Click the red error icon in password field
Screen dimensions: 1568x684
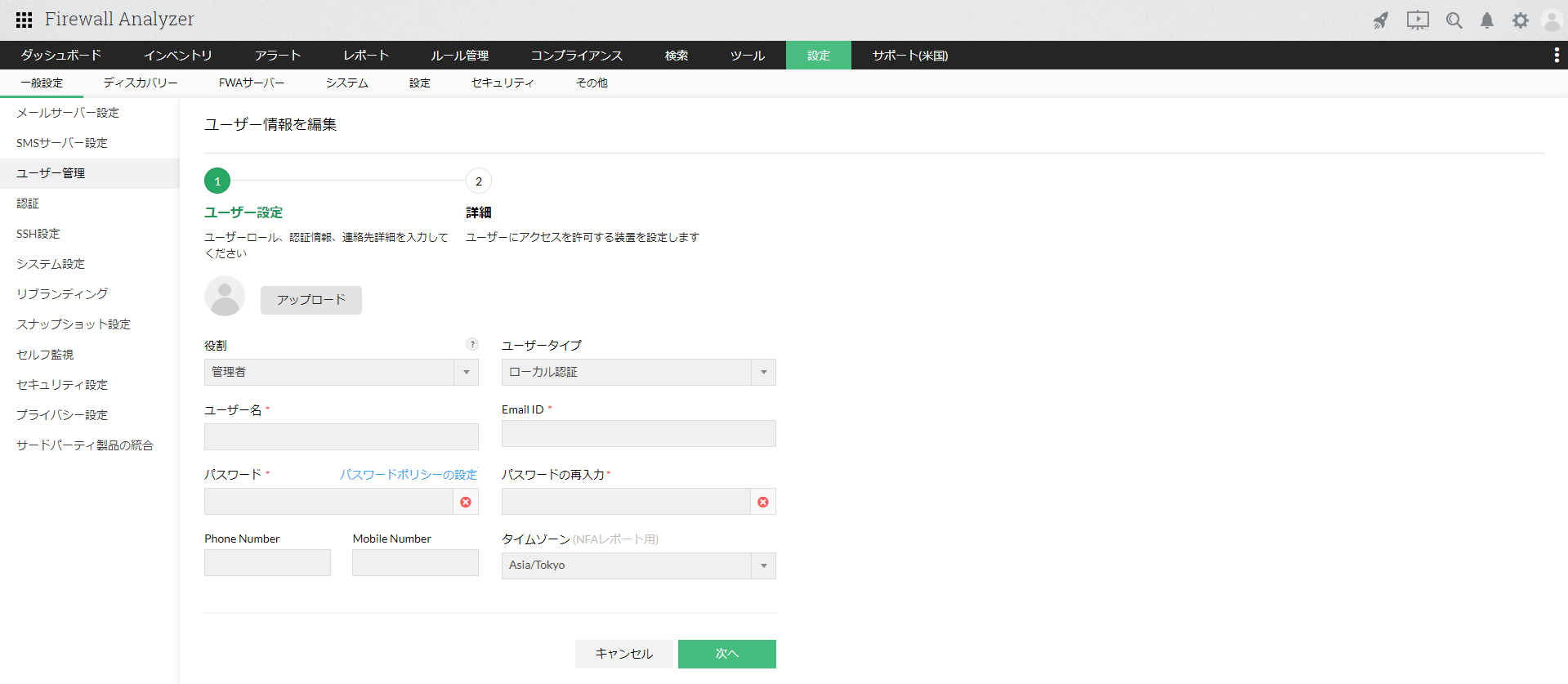click(466, 502)
